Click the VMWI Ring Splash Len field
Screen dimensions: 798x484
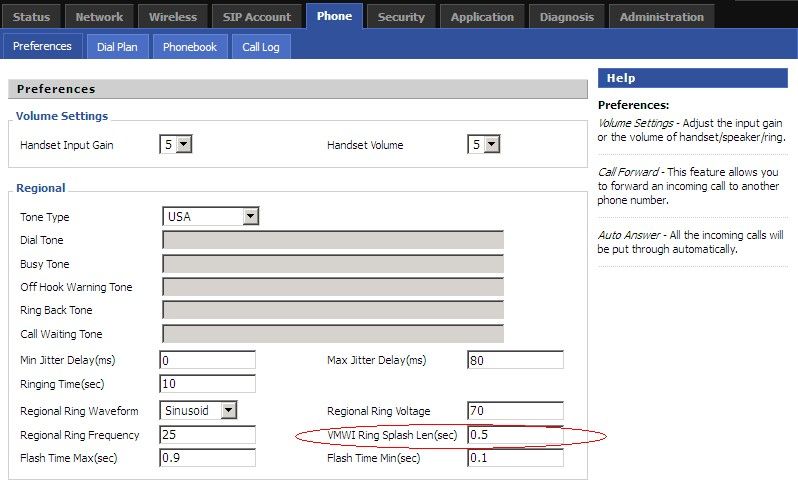[x=515, y=435]
